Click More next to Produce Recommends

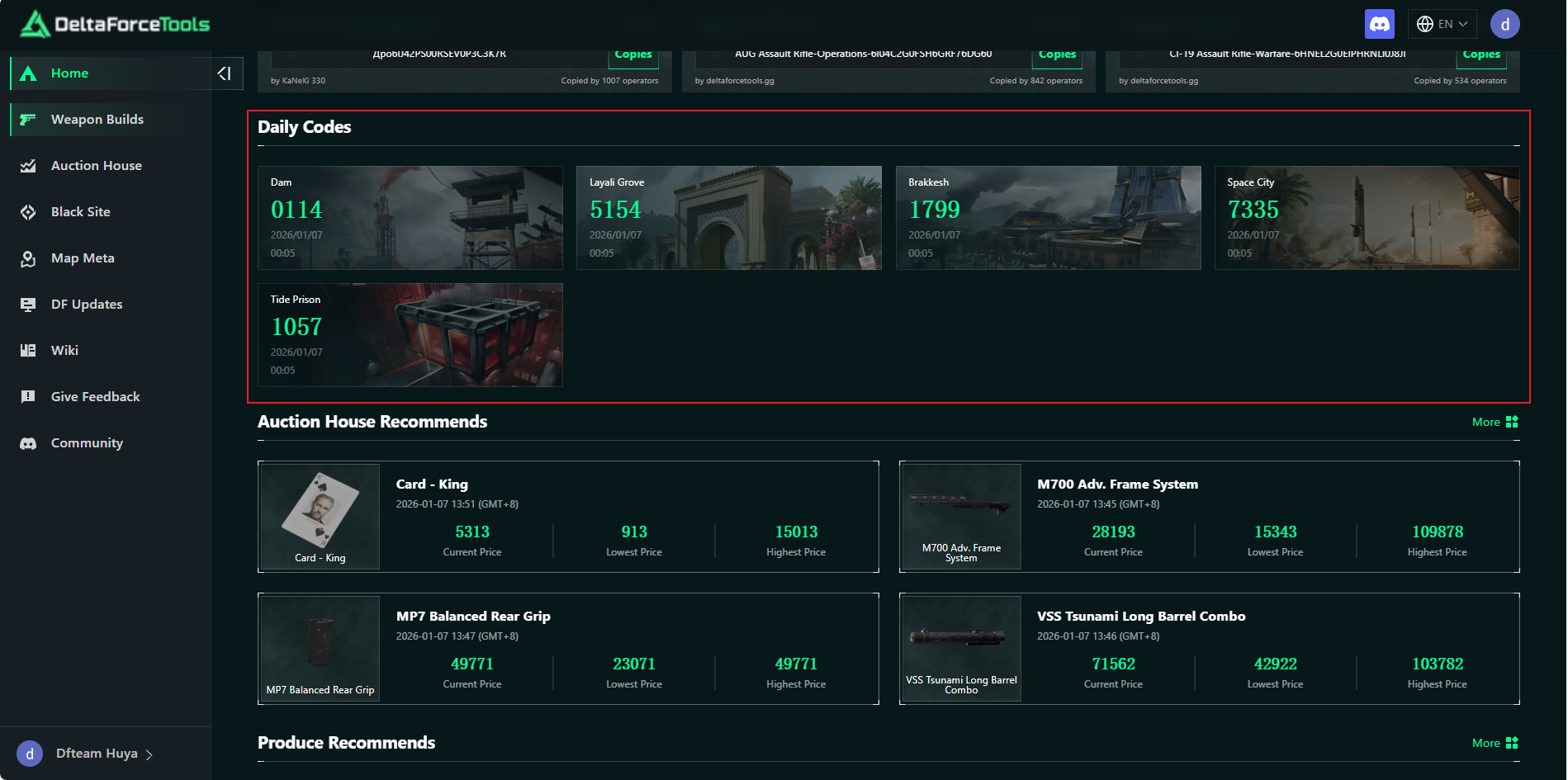[x=1494, y=743]
